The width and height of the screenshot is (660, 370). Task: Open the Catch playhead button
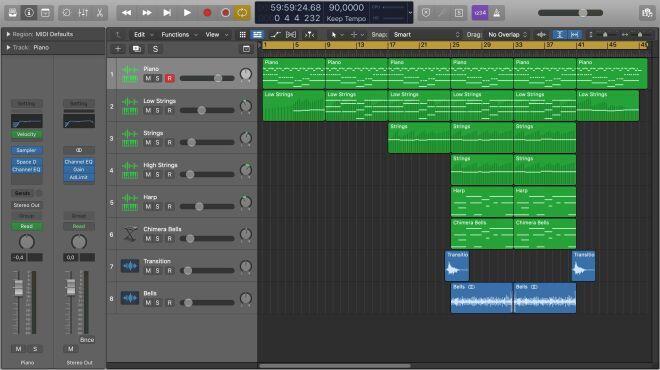(309, 35)
